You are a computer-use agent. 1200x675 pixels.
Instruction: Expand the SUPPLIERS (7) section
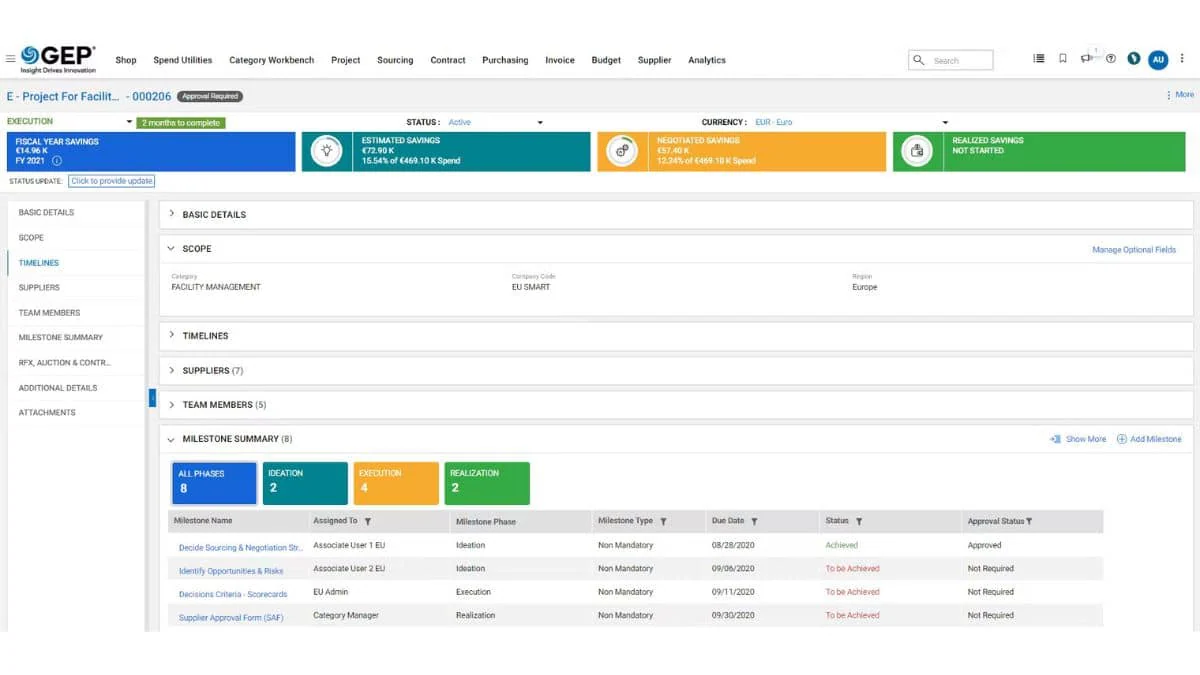point(172,370)
